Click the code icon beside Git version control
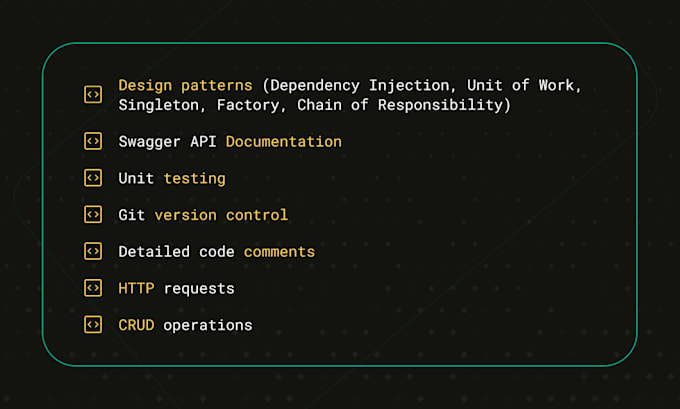Screen dimensions: 680x409 [x=93, y=214]
